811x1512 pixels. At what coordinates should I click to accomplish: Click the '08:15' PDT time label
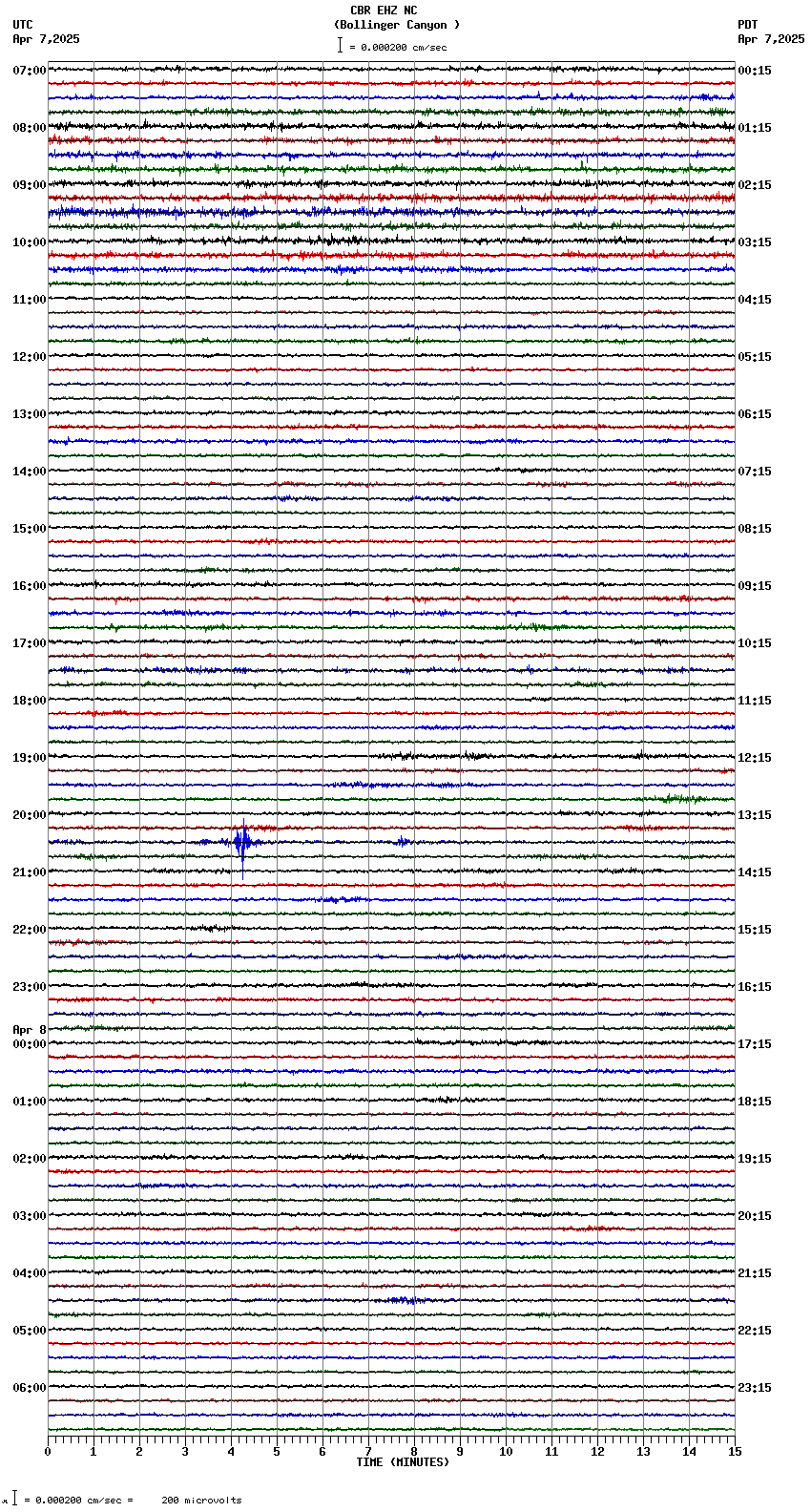pos(755,529)
